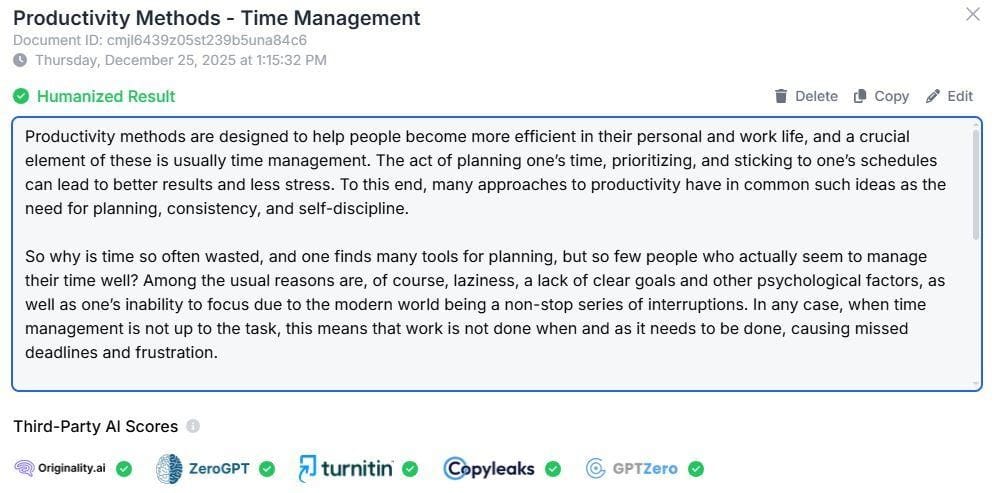Screen dimensions: 994x493
Task: Click the green checkmark next to Originality.ai
Action: tap(124, 469)
